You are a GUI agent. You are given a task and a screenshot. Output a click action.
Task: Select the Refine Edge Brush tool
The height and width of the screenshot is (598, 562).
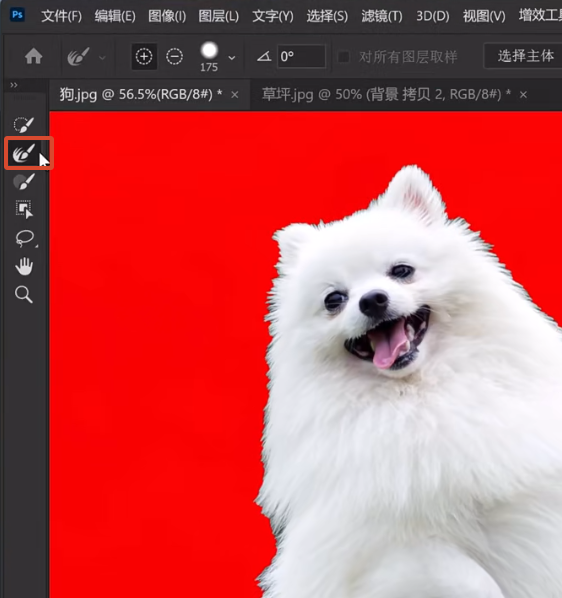tap(24, 153)
